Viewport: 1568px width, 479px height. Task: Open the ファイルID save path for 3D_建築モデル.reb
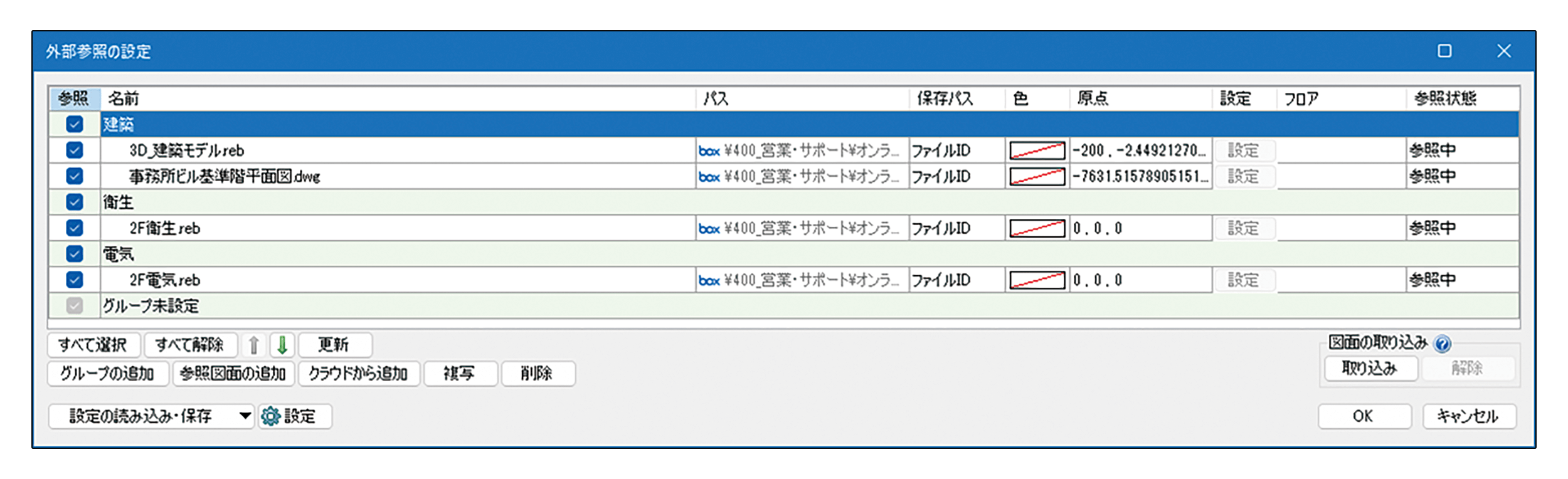coord(941,151)
